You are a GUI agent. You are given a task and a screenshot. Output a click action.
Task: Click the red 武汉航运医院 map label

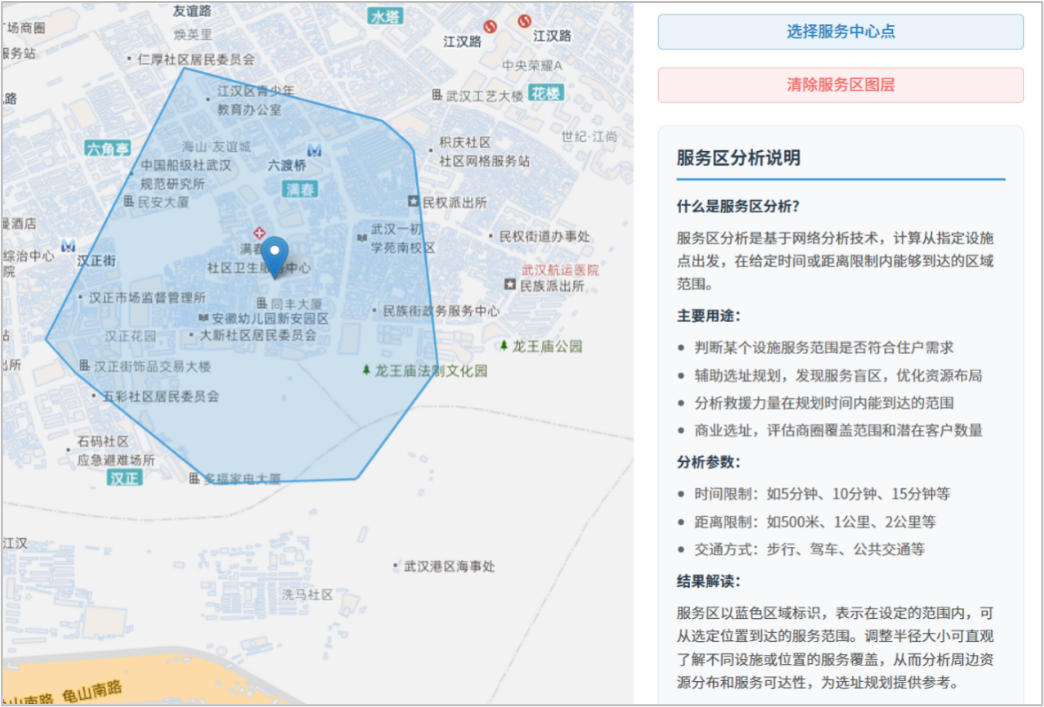[x=560, y=270]
